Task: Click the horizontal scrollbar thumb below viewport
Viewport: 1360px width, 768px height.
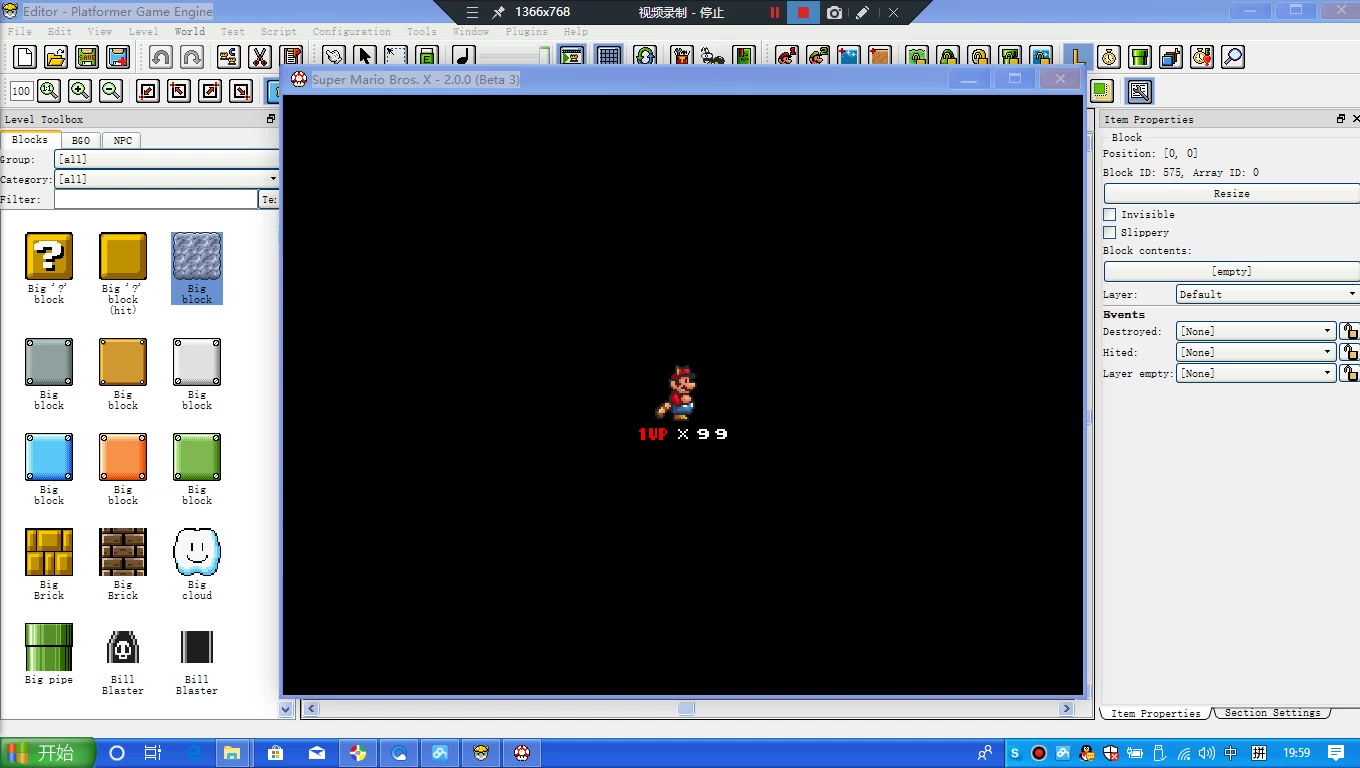Action: click(686, 708)
